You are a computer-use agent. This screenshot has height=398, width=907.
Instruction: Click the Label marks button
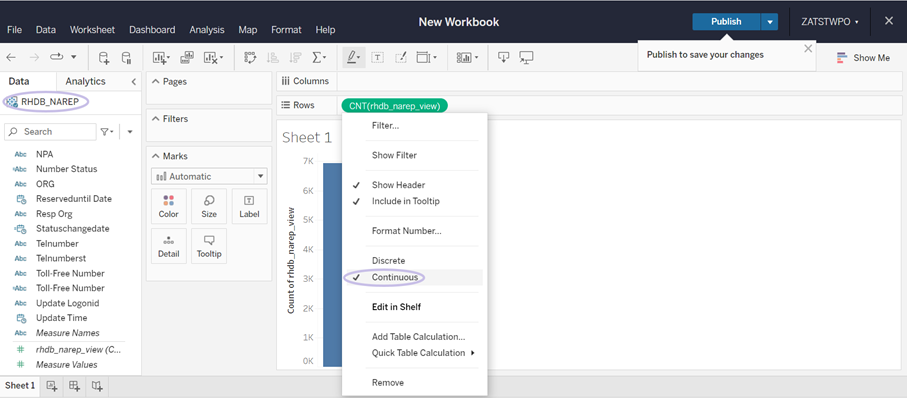249,206
